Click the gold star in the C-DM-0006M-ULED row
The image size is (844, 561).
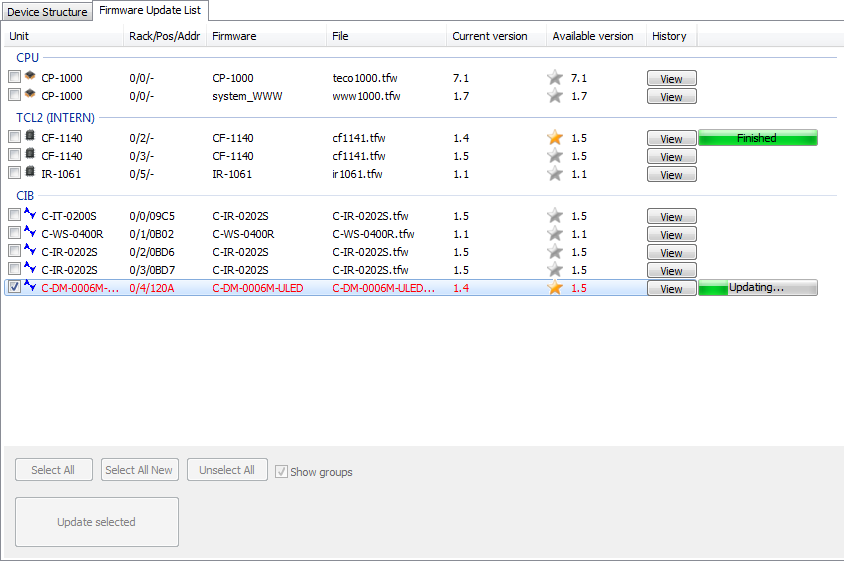[555, 288]
